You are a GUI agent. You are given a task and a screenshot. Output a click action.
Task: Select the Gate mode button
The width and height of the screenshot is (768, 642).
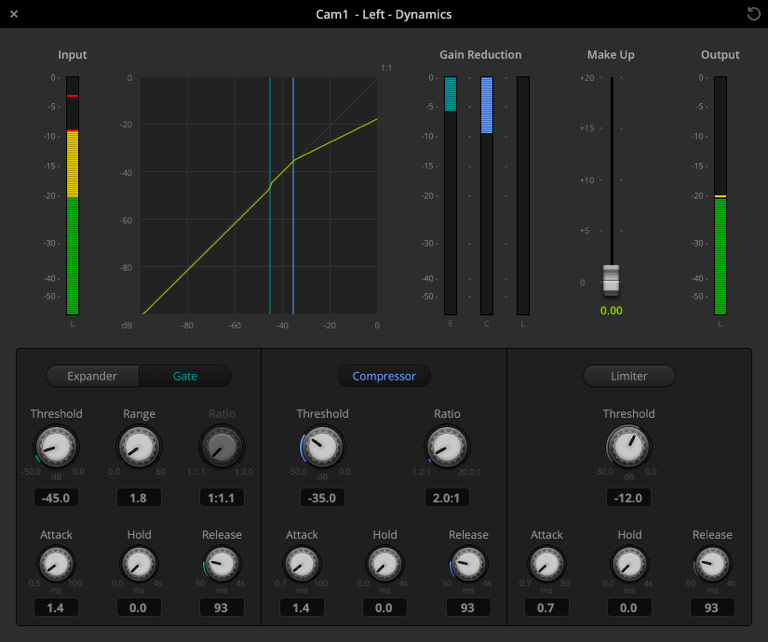pos(185,376)
